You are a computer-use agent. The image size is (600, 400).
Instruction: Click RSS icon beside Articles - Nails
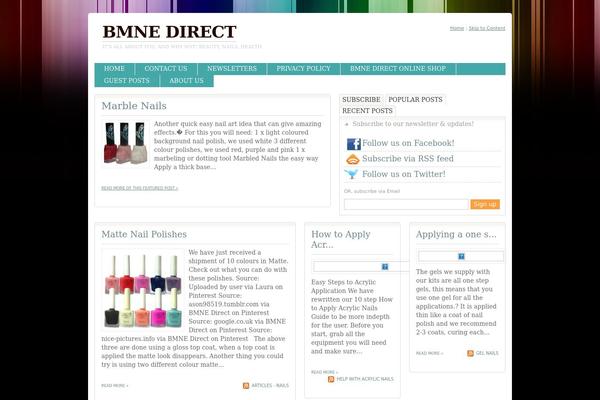(246, 385)
